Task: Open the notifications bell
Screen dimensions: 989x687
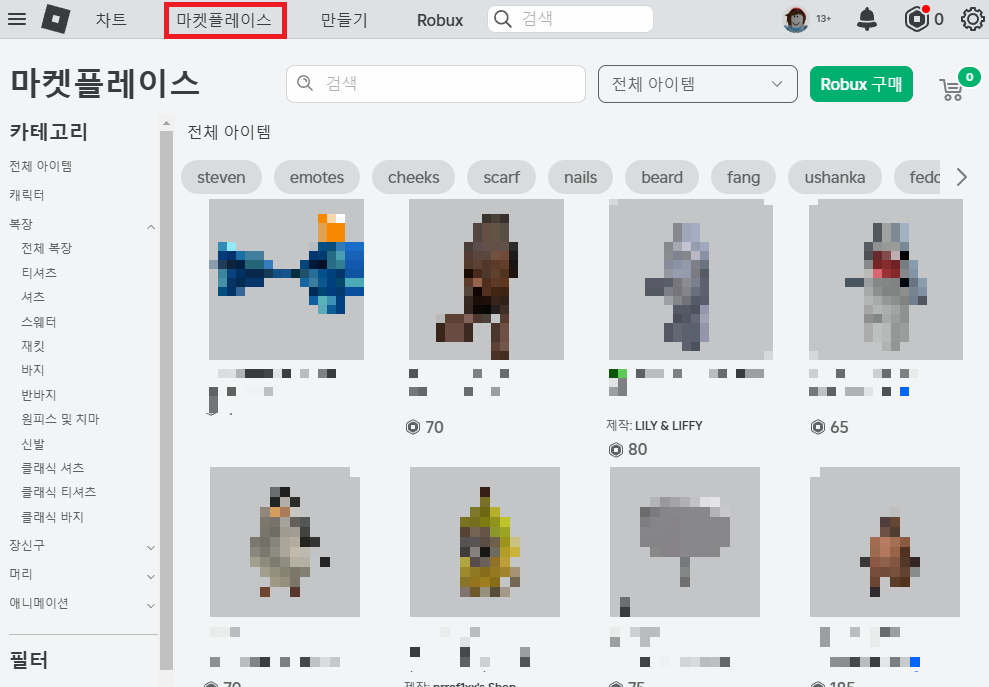Action: (867, 19)
